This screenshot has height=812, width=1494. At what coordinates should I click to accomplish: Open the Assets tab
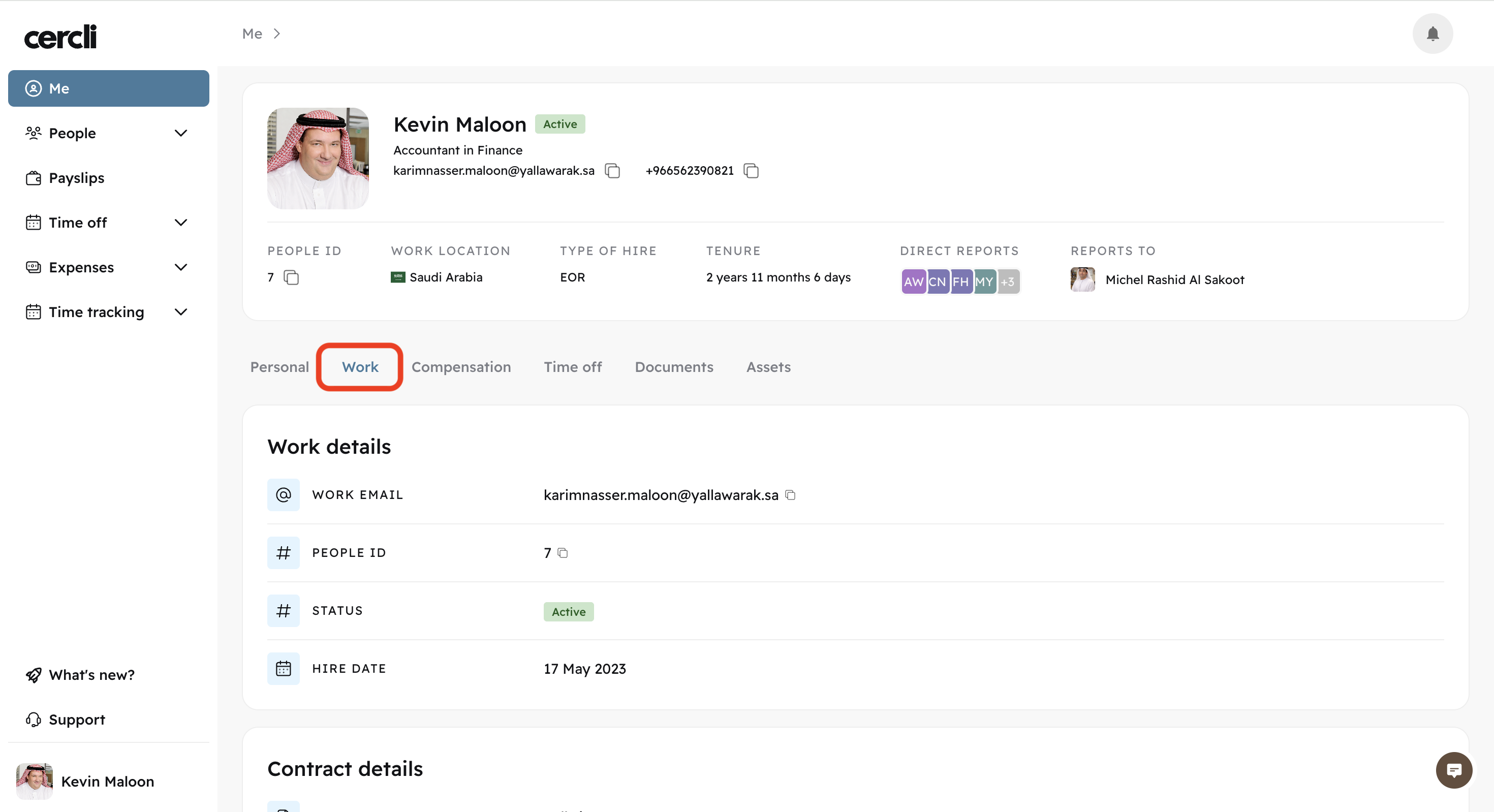pos(768,367)
